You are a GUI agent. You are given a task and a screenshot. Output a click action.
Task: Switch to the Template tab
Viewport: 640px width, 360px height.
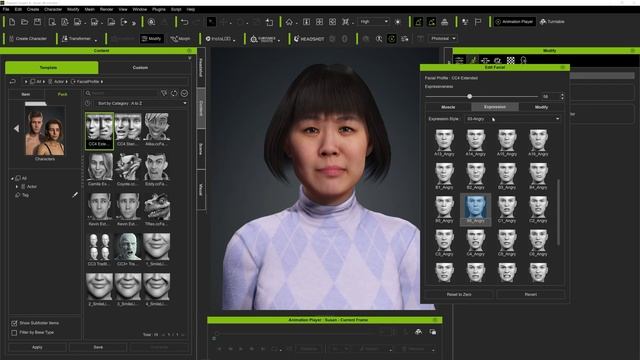[x=51, y=67]
